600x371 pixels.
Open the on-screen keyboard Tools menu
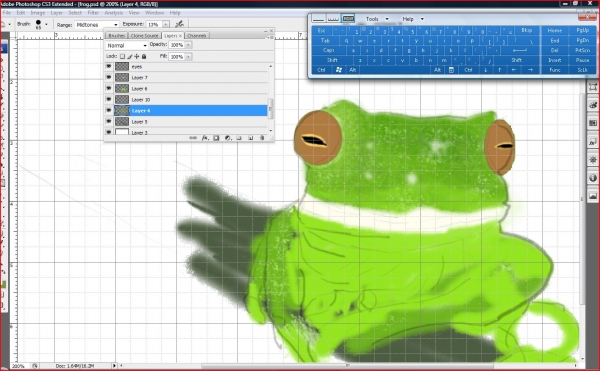[377, 19]
